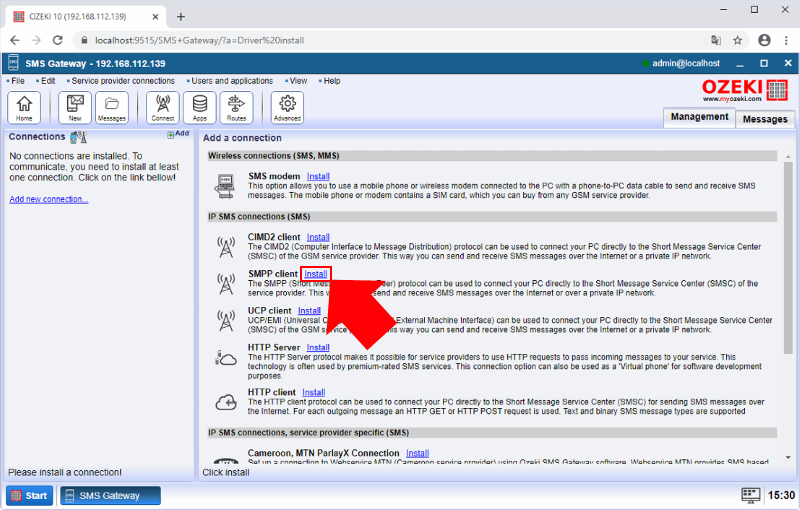Click the HTTP client cloud icon

click(226, 402)
